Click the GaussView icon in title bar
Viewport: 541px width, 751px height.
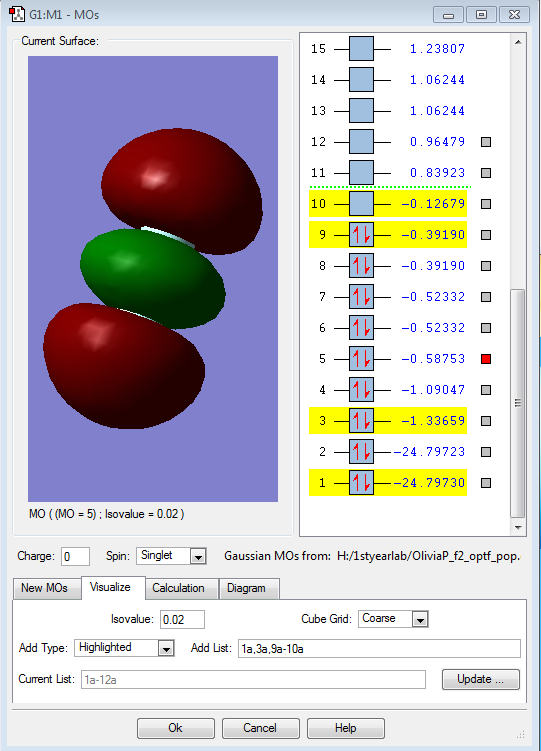[17, 14]
